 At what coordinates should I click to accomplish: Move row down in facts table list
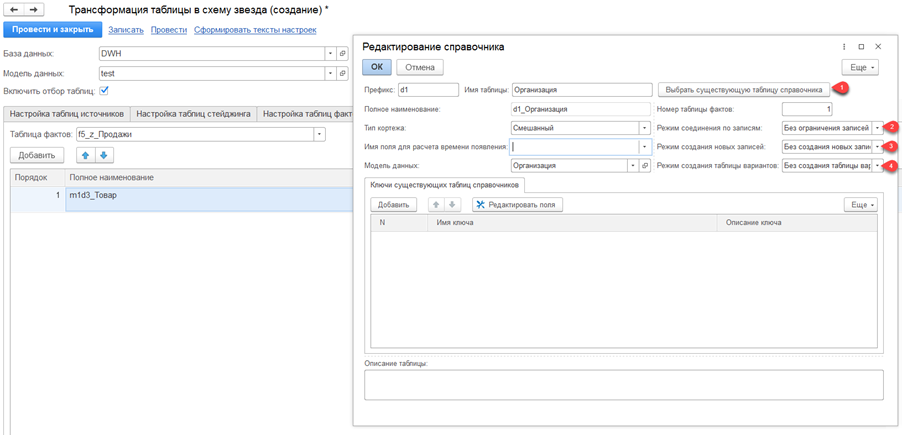[x=105, y=155]
